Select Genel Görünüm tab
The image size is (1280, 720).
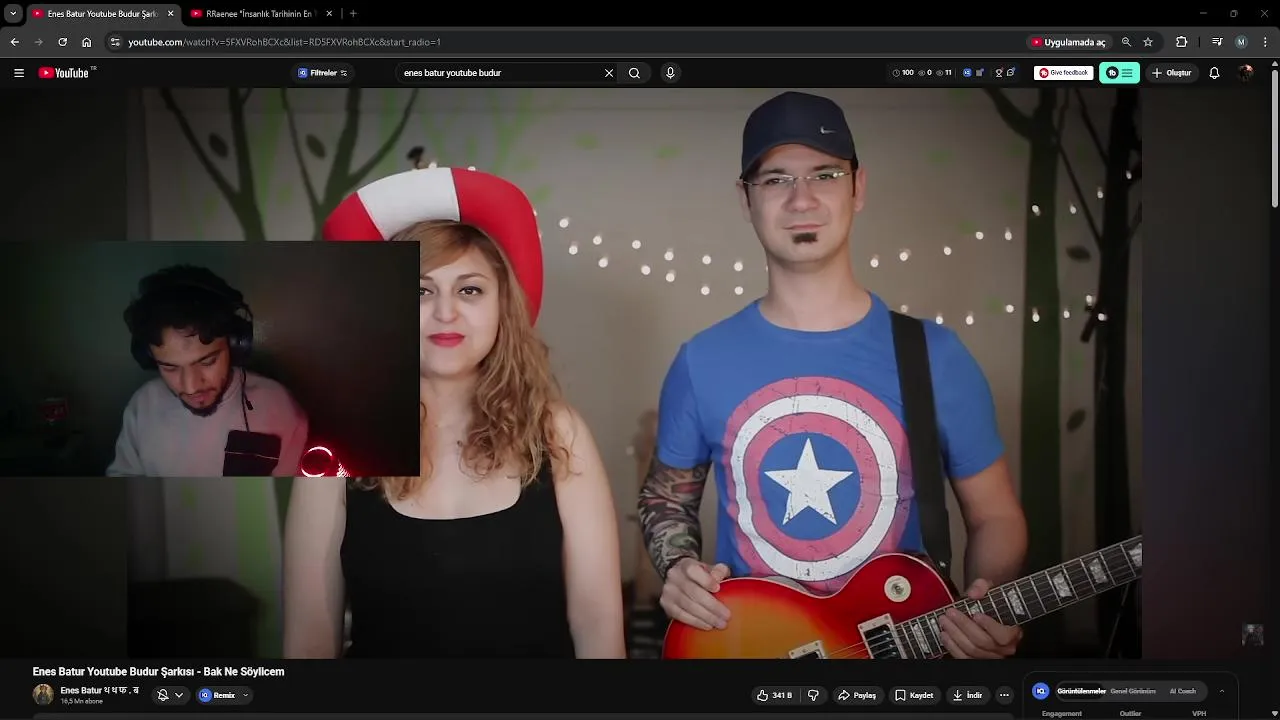pyautogui.click(x=1132, y=691)
